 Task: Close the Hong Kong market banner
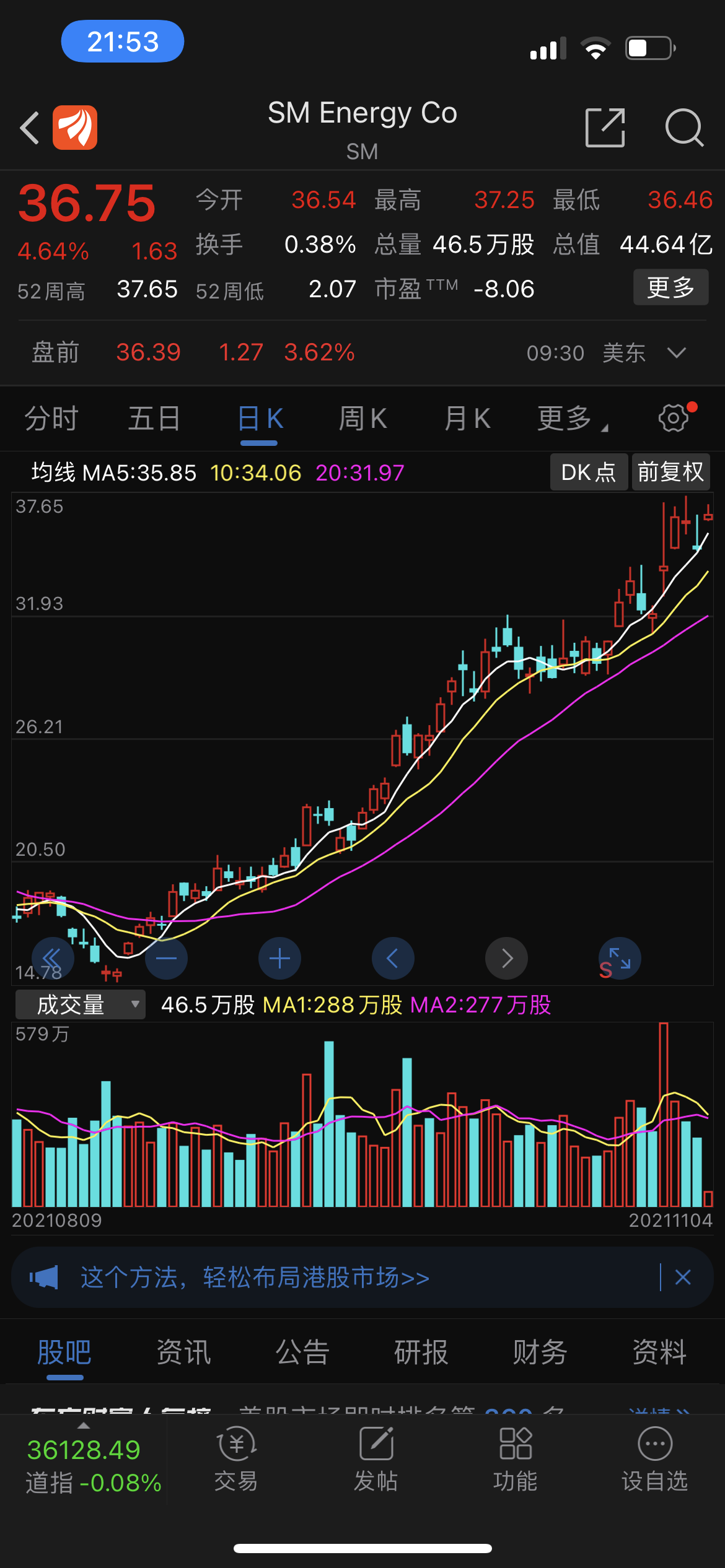(683, 1278)
